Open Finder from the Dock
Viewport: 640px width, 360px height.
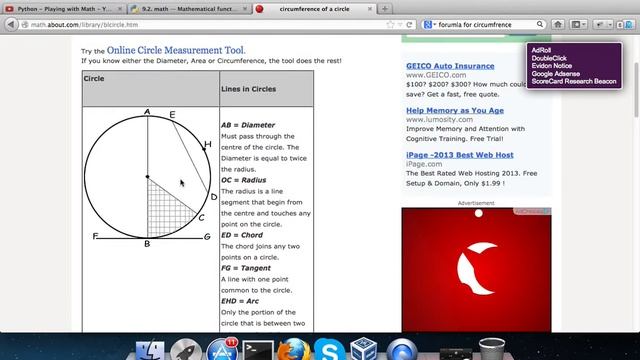click(x=150, y=351)
